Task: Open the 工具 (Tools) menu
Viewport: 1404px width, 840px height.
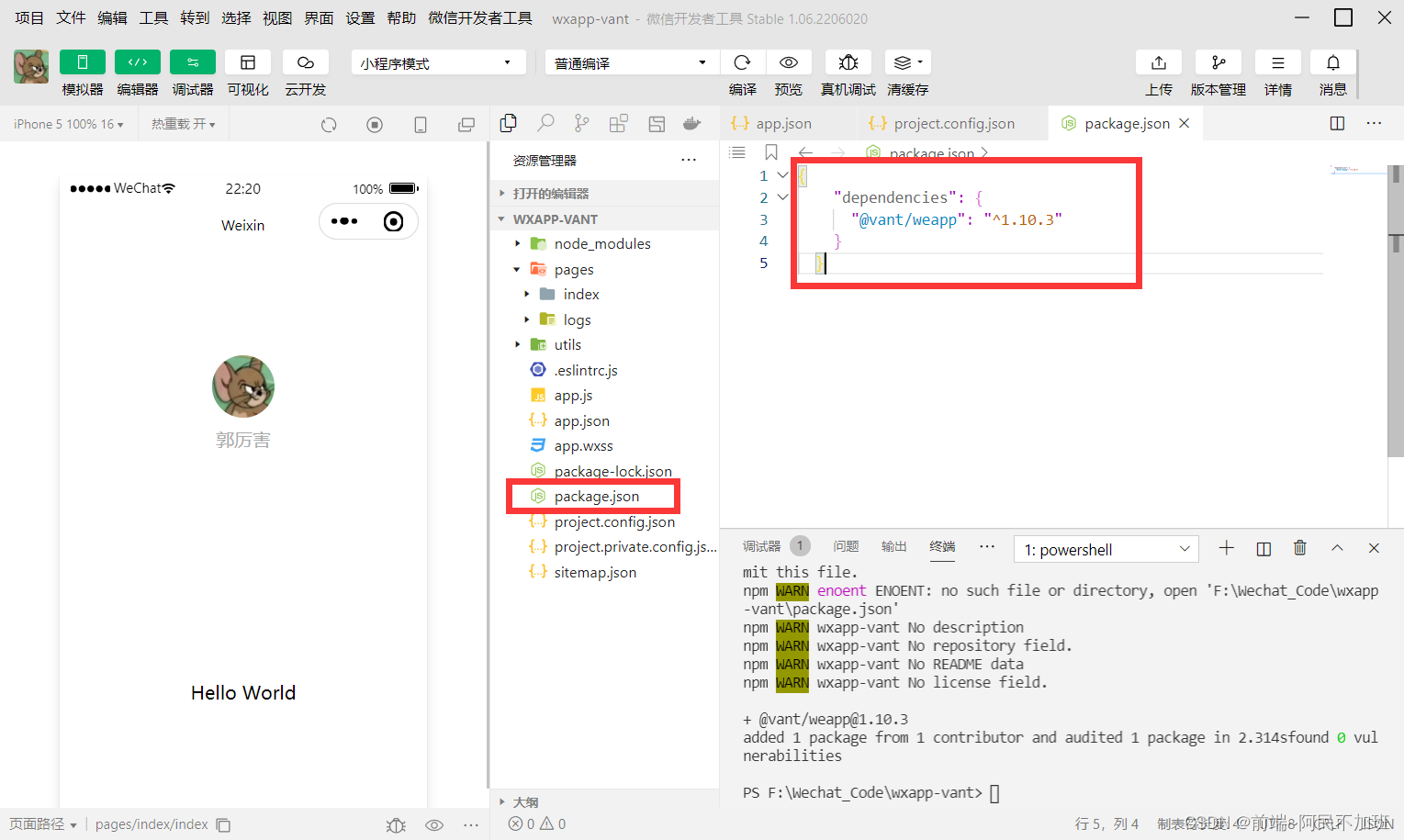Action: coord(153,17)
